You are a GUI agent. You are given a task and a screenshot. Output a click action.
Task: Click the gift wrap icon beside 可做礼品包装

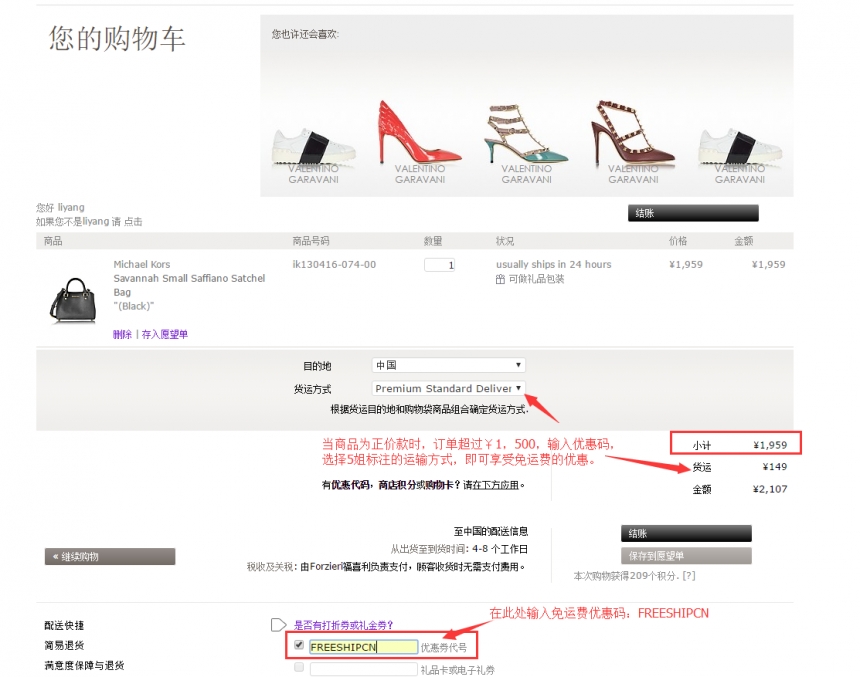pyautogui.click(x=500, y=279)
